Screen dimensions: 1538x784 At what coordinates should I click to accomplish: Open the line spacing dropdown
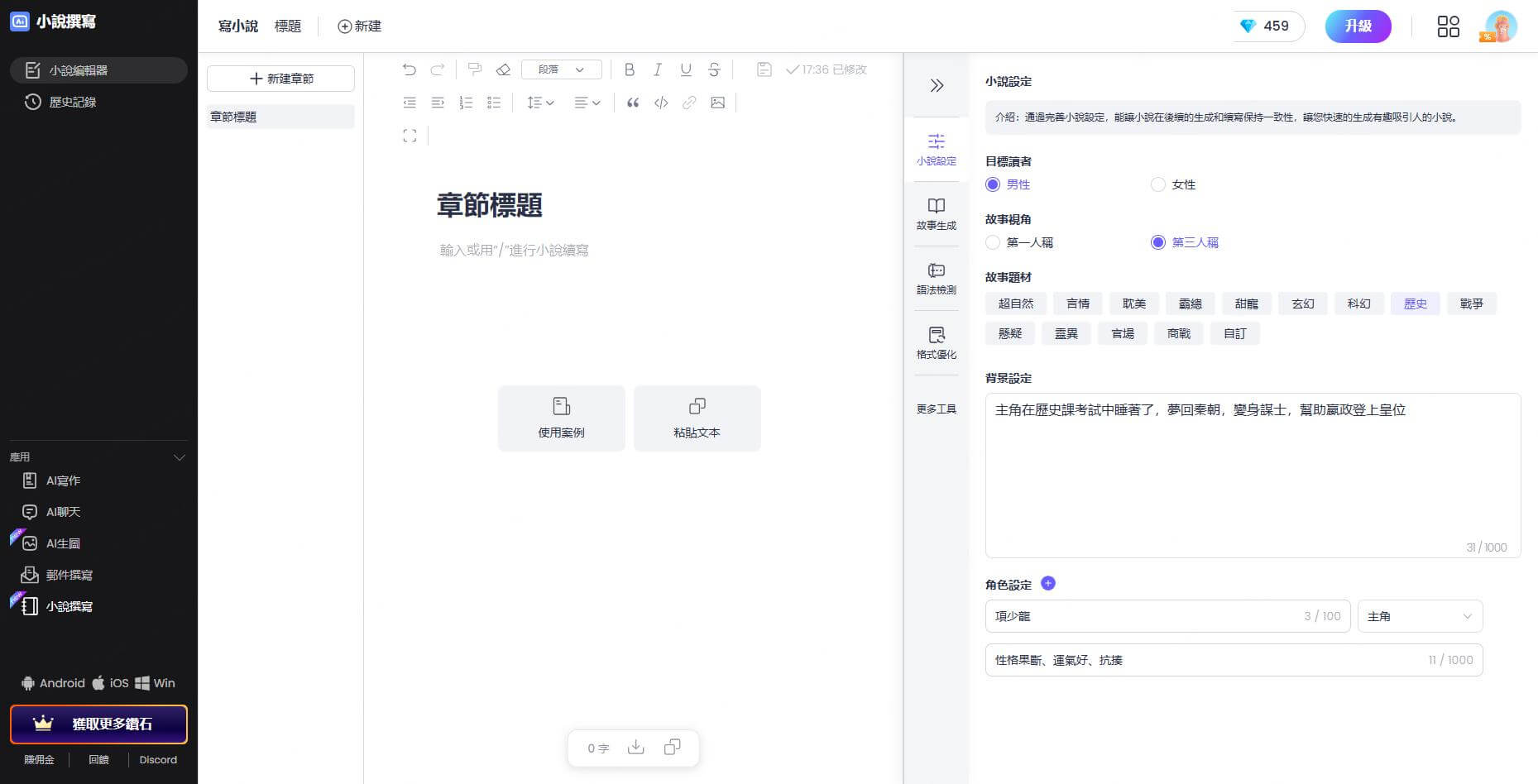point(540,103)
